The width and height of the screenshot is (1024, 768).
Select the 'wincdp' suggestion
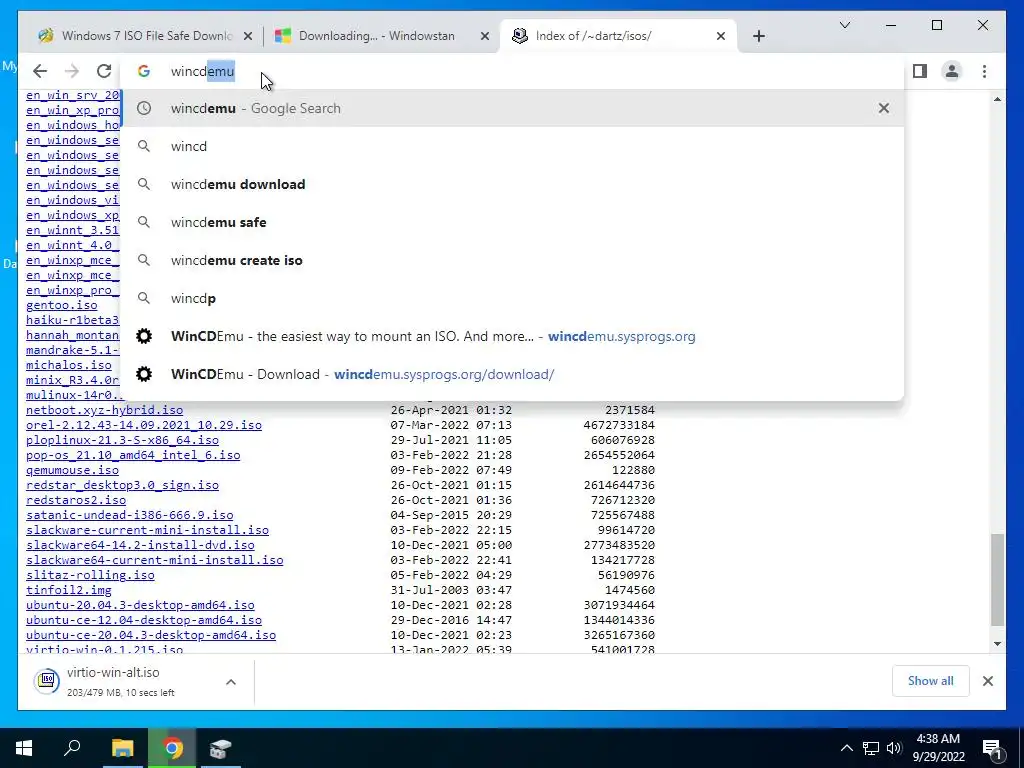coord(512,298)
